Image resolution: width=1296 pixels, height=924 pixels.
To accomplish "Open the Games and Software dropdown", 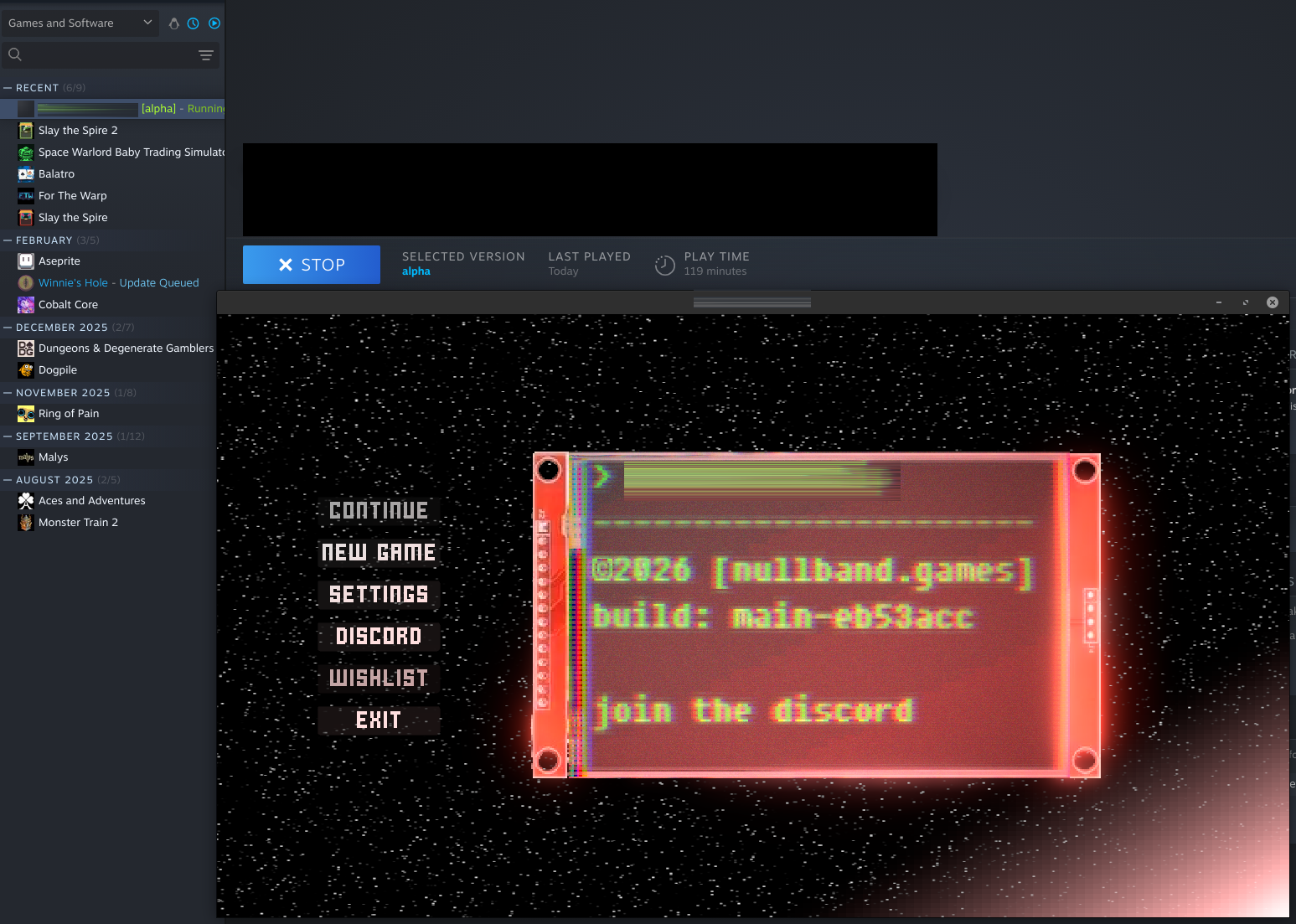I will 80,23.
